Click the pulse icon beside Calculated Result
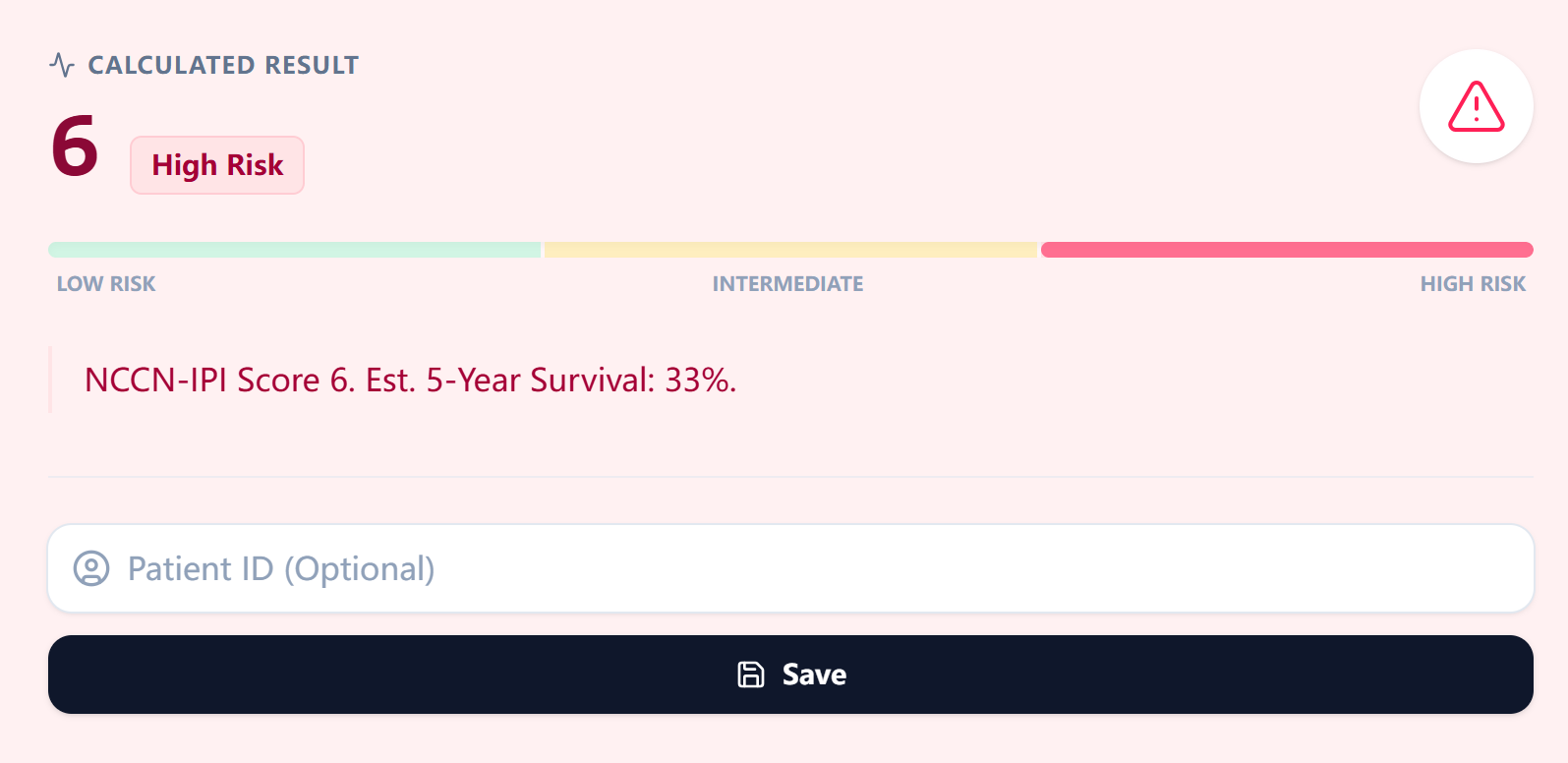 pyautogui.click(x=62, y=66)
